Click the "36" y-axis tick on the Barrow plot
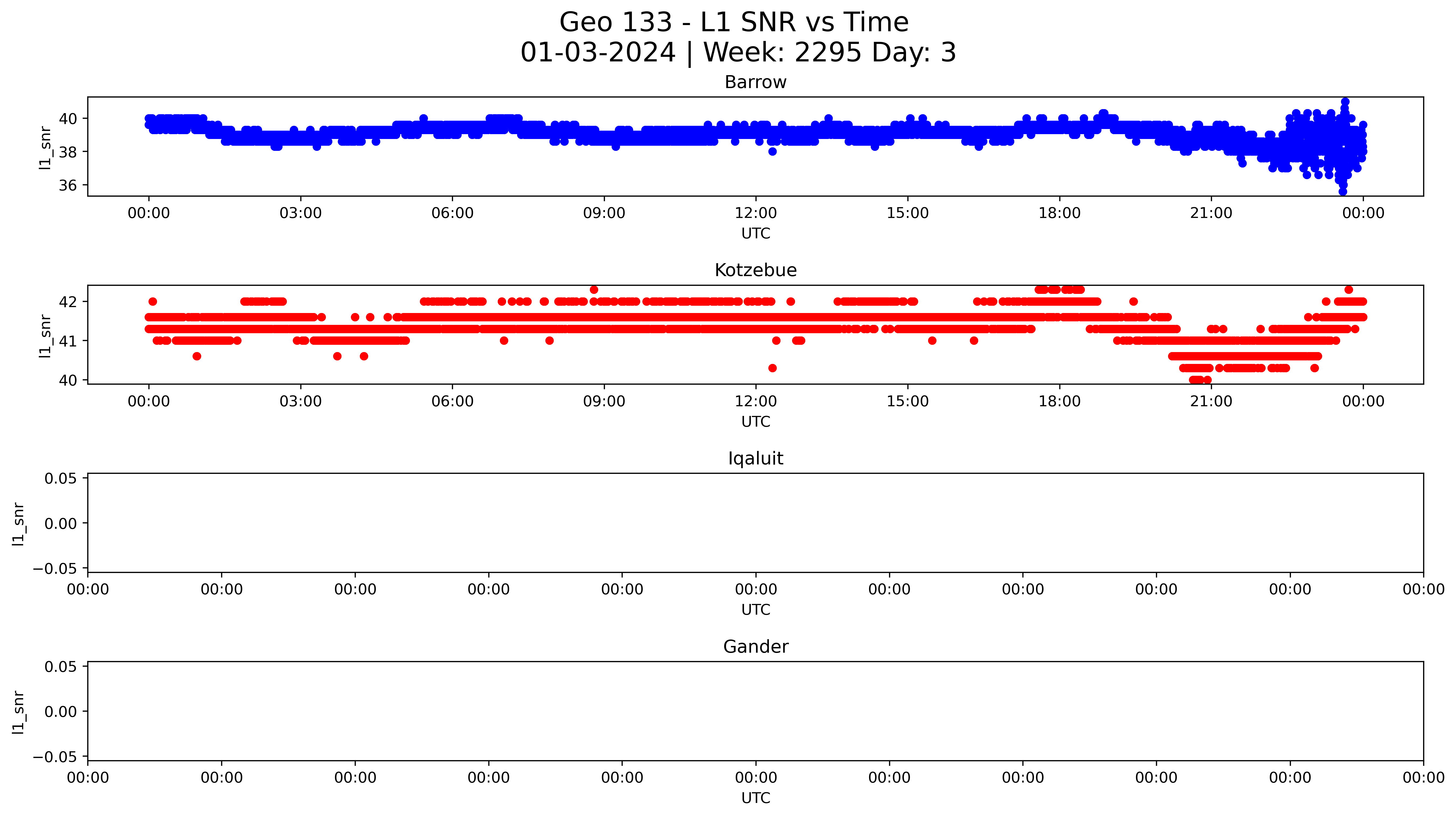Image resolution: width=1456 pixels, height=817 pixels. (x=68, y=185)
